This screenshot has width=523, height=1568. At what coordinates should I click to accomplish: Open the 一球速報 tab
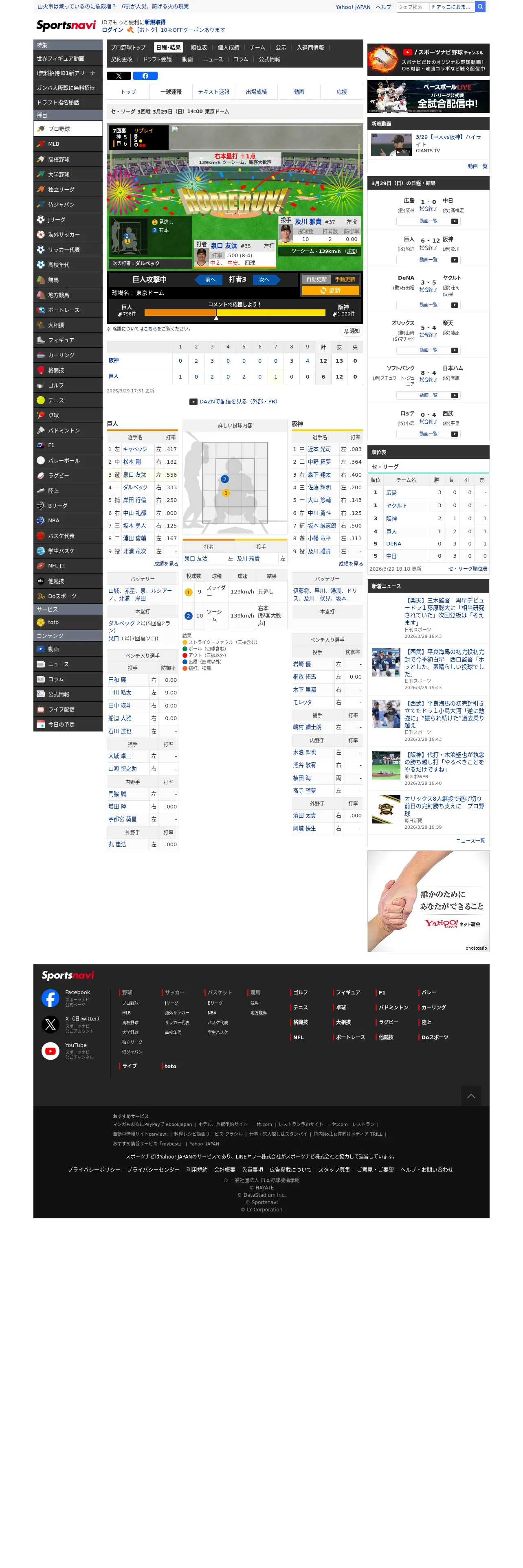pyautogui.click(x=171, y=92)
